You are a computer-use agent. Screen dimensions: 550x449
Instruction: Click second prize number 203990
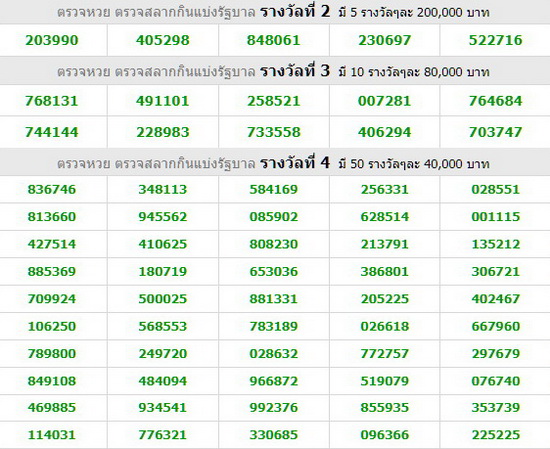[52, 40]
